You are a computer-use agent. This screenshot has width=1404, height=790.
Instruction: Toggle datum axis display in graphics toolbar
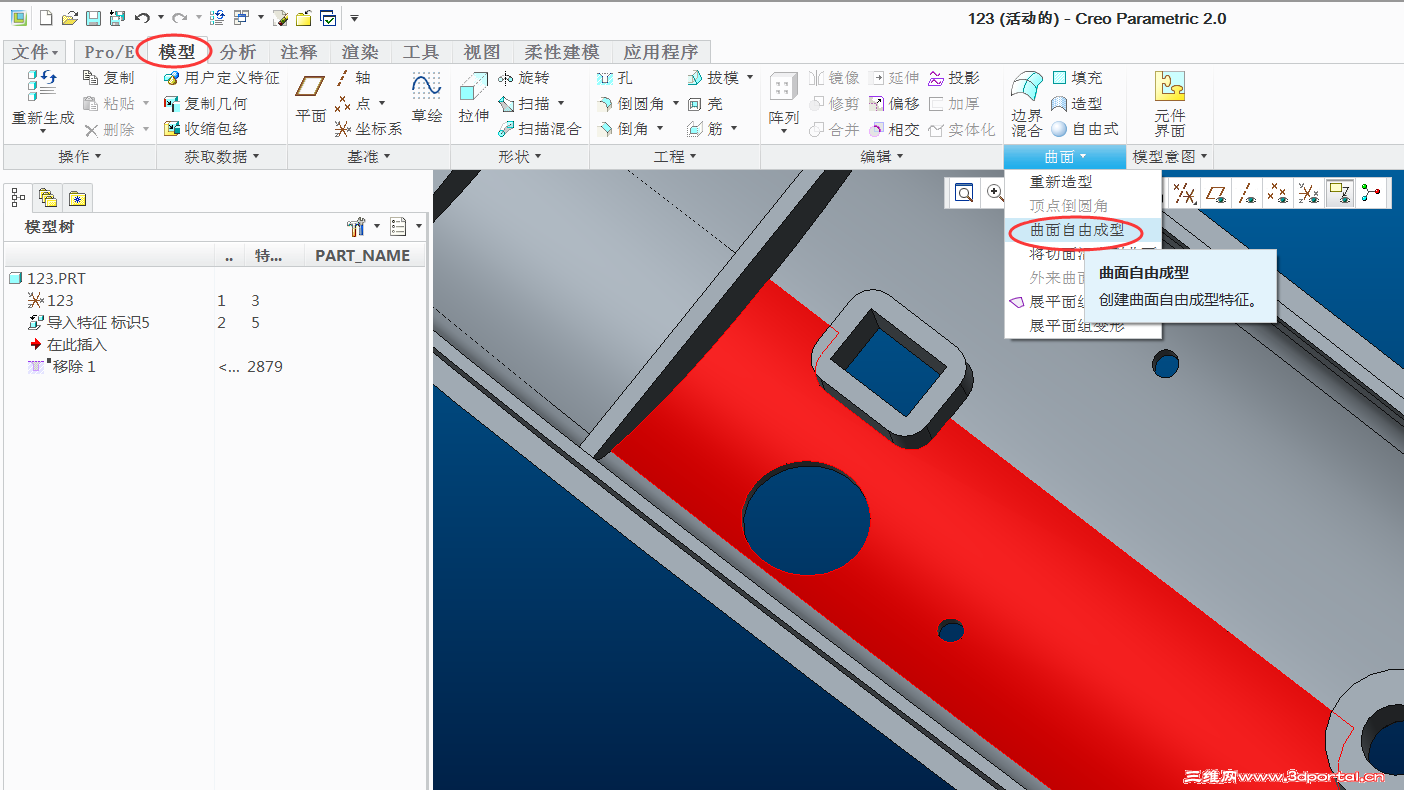(1246, 194)
